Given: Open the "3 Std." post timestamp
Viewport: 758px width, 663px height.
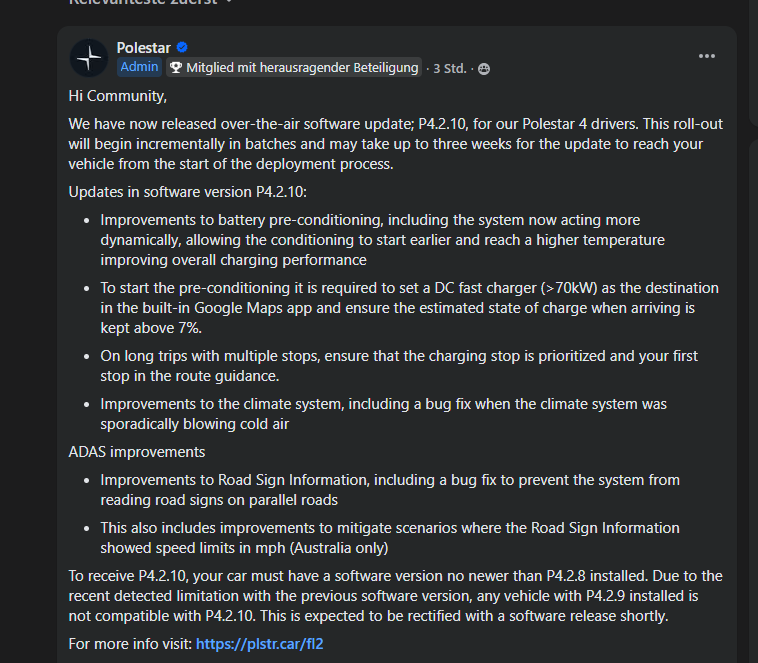Looking at the screenshot, I should tap(449, 69).
